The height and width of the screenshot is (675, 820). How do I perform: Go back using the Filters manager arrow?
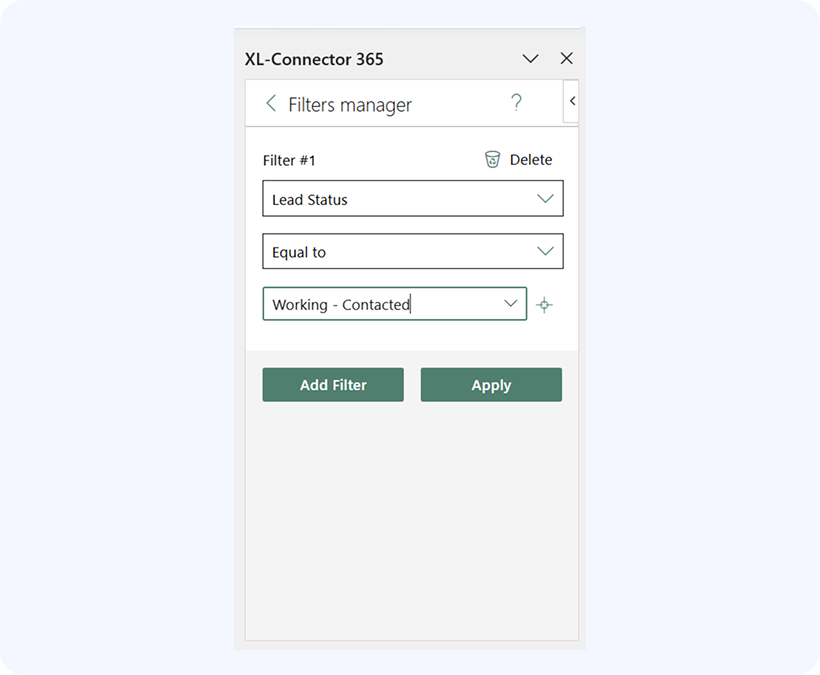coord(271,104)
